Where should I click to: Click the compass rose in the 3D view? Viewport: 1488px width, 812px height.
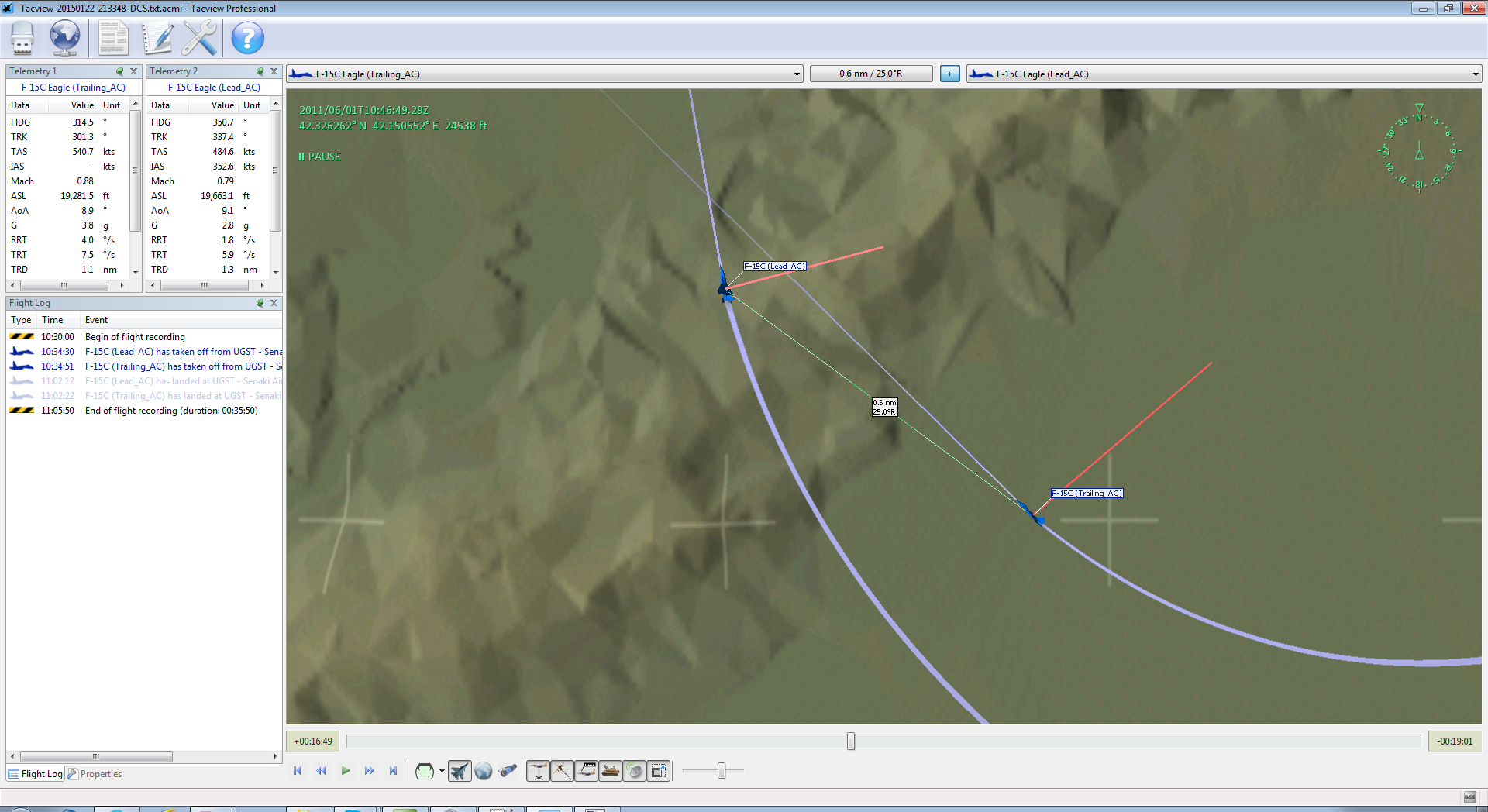coord(1419,148)
